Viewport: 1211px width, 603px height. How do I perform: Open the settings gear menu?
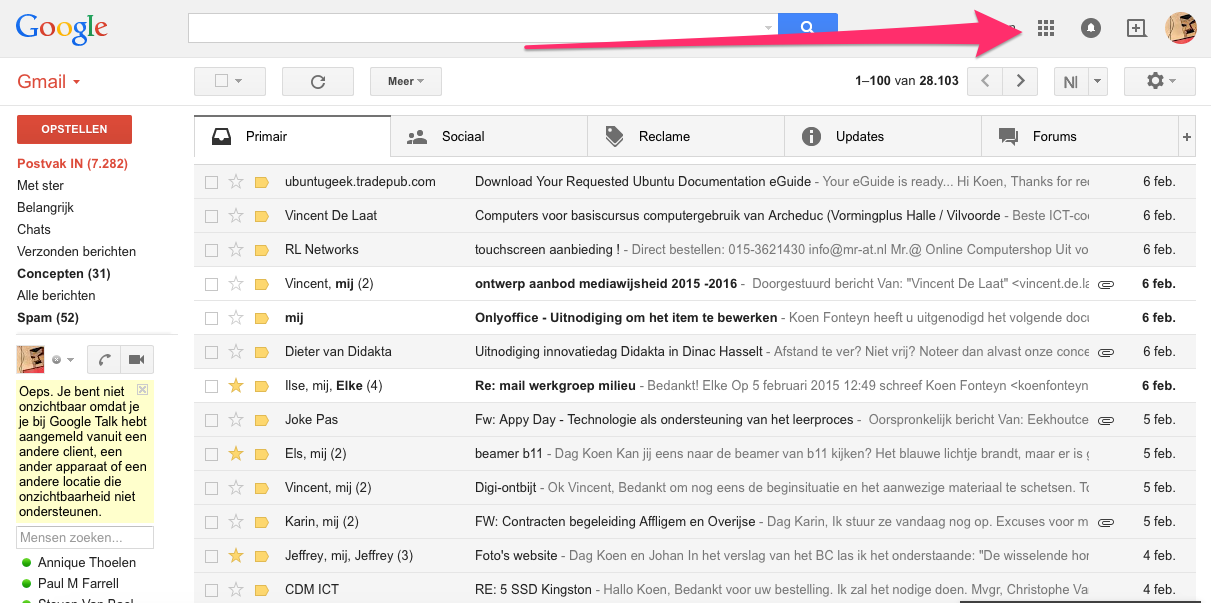1160,81
